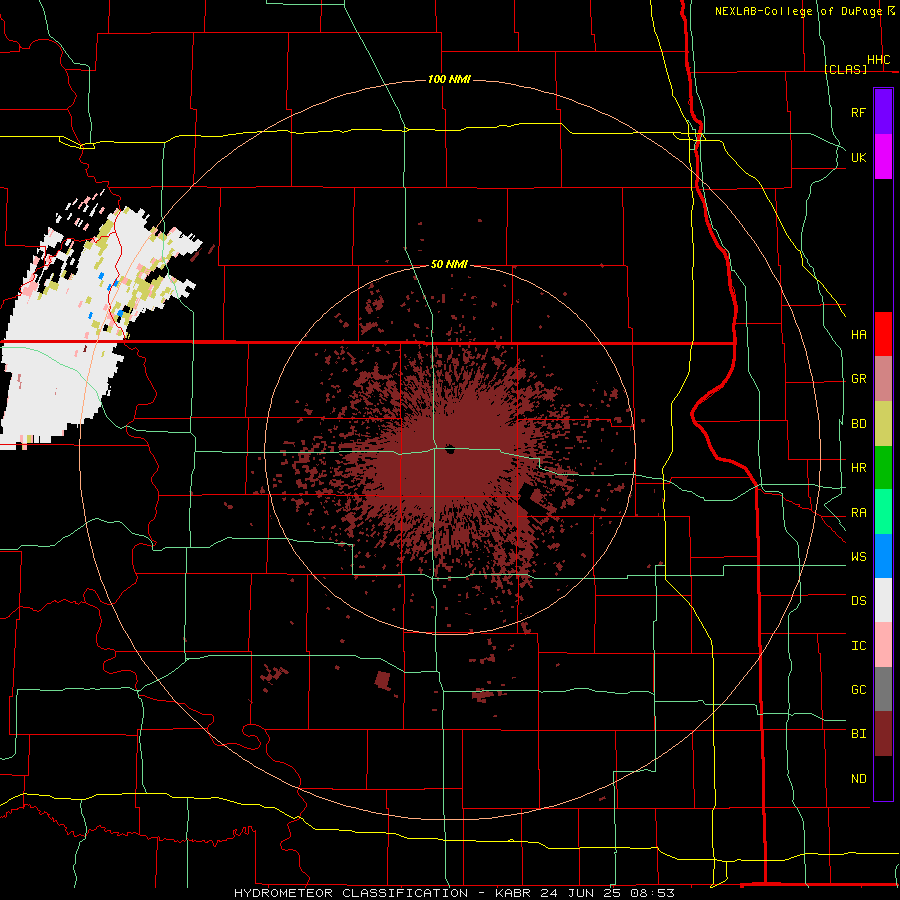Viewport: 900px width, 900px height.
Task: Click the "GR" legend label
Action: pos(858,379)
